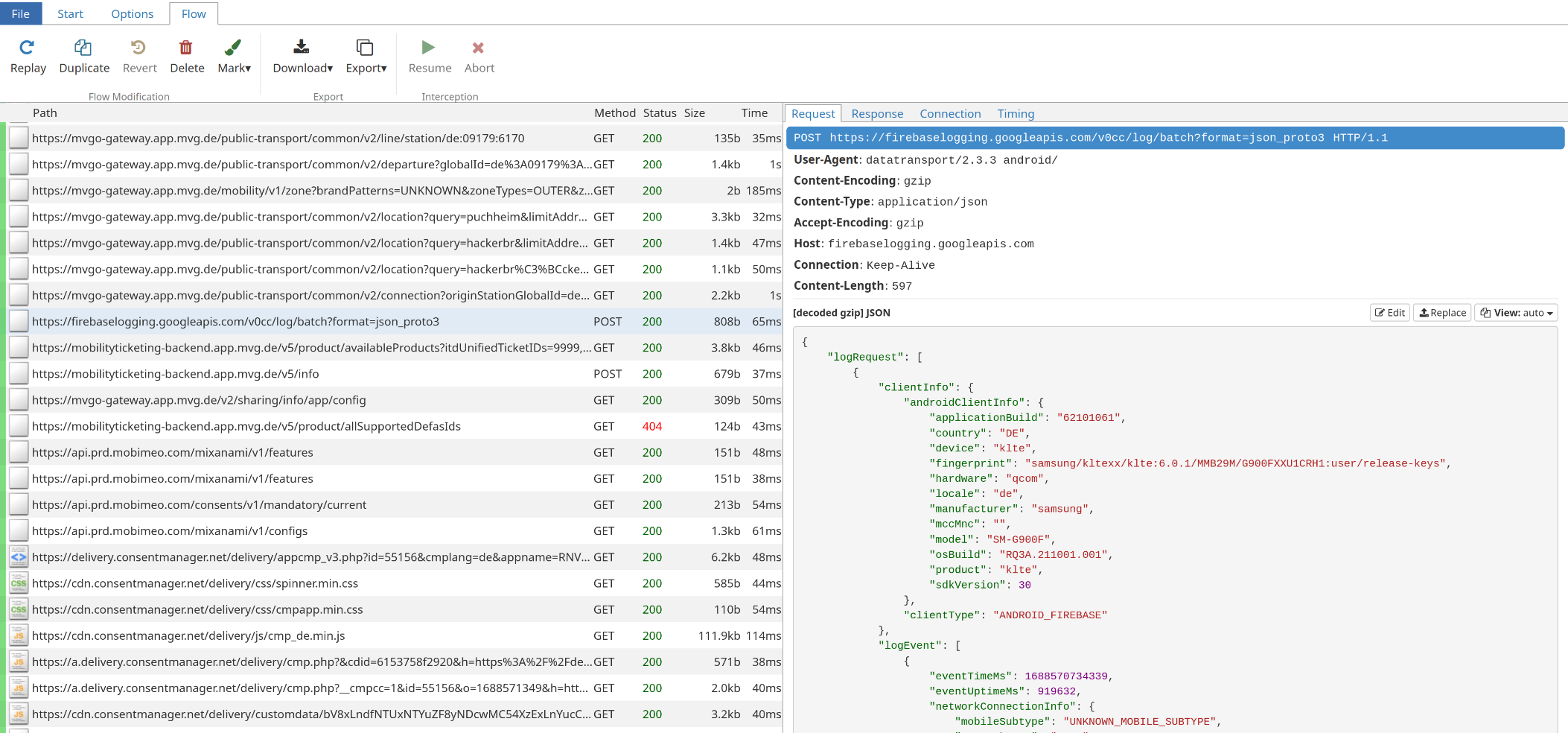Click the red Delete trash icon
The width and height of the screenshot is (1568, 733).
[186, 48]
